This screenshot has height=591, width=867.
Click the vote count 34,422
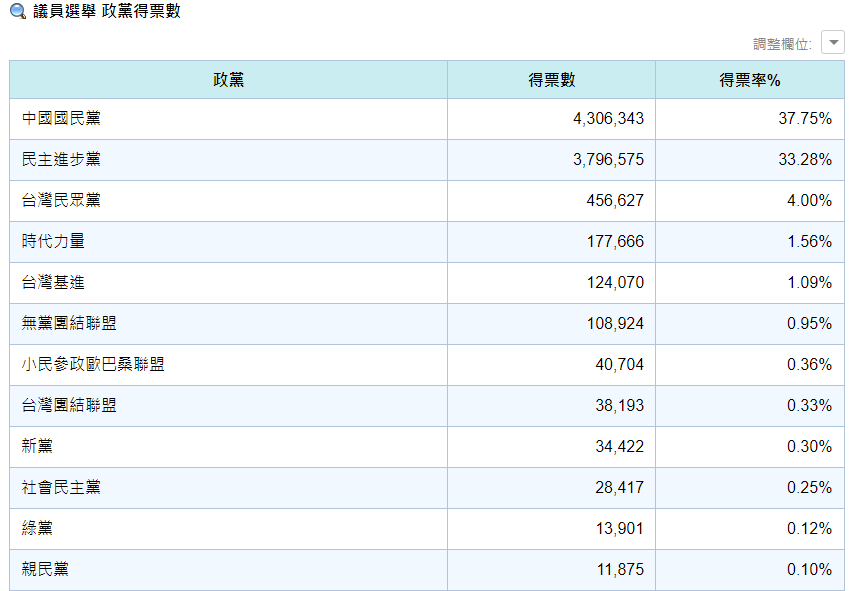tap(620, 446)
